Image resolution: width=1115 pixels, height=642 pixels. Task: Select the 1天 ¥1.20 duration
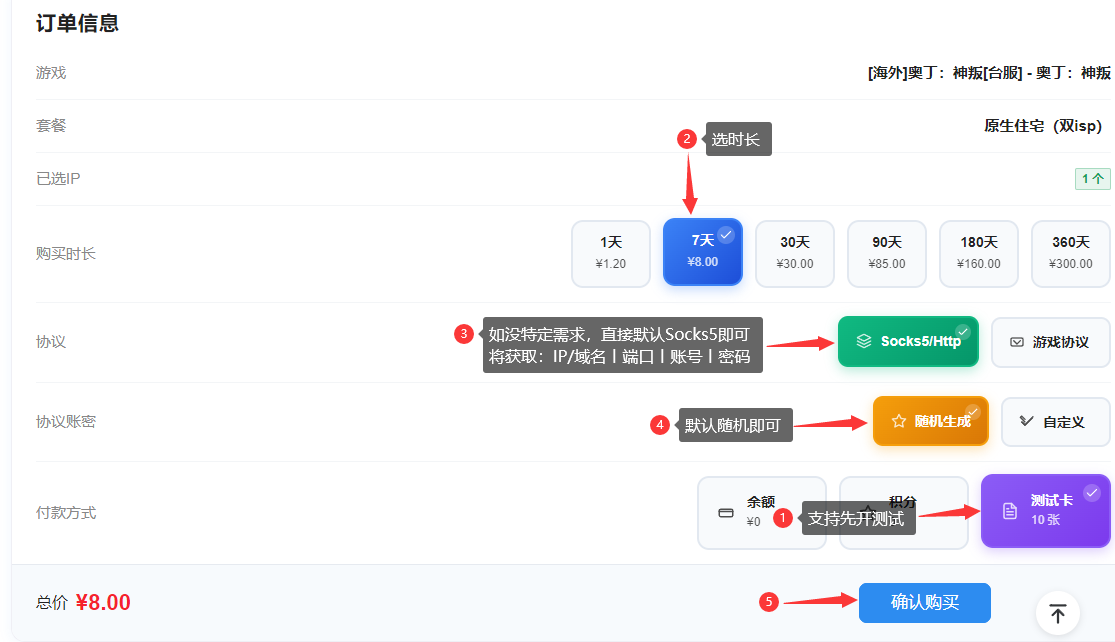[610, 253]
